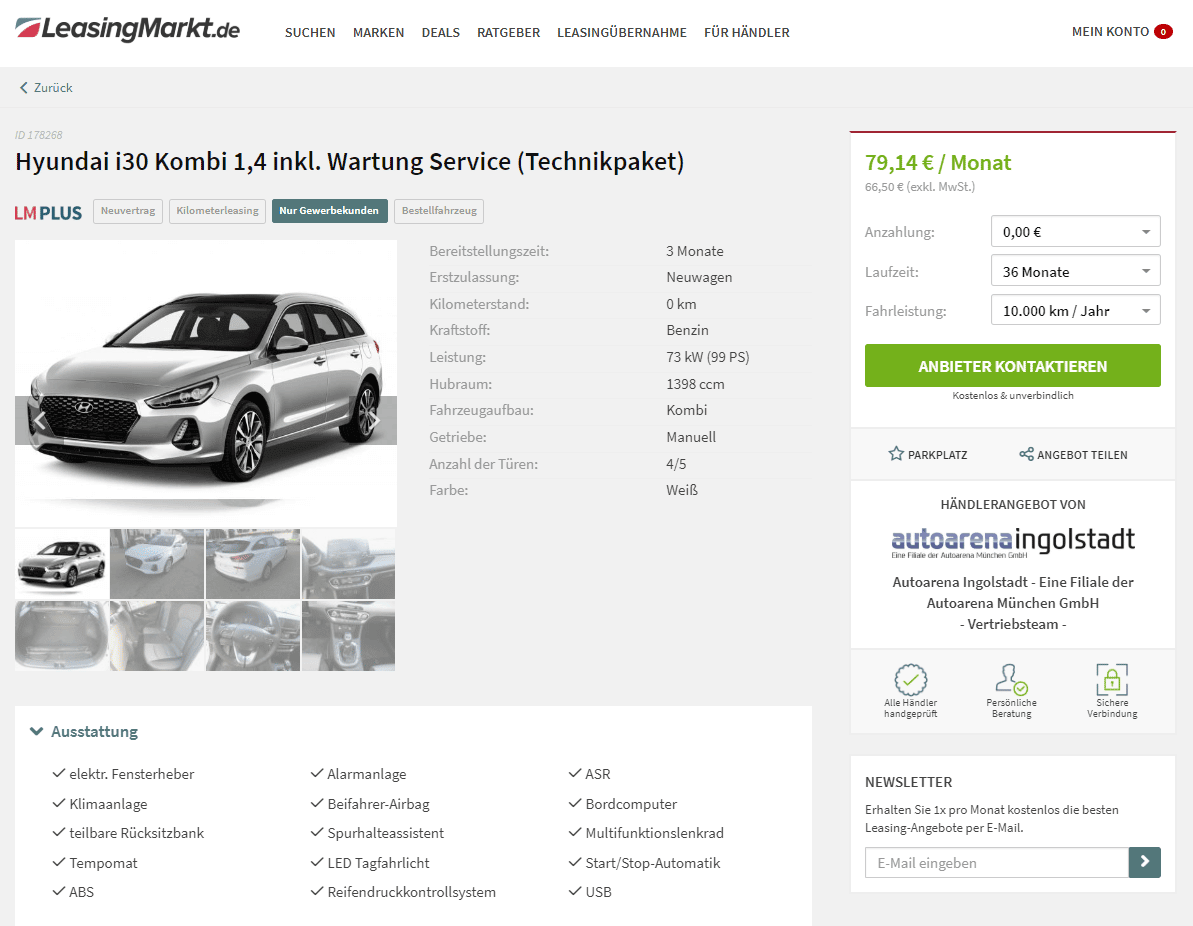Screen dimensions: 1193x926
Task: Click the LM PLUS badge
Action: tap(48, 212)
